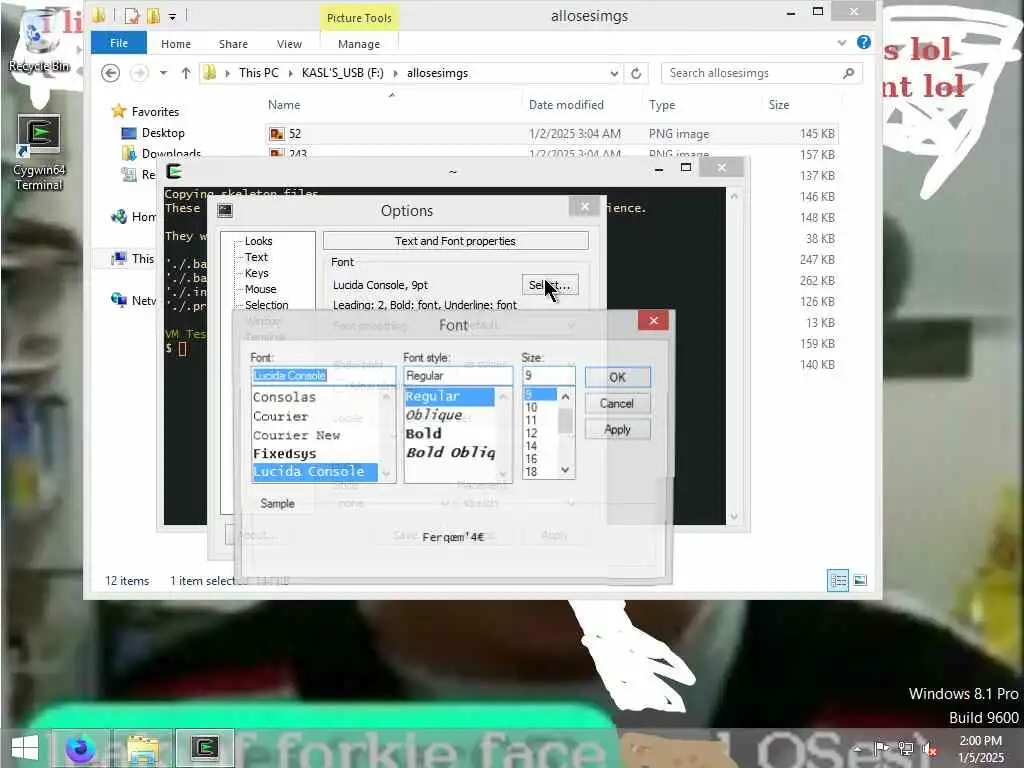Click the Select... button in Options dialog
Image resolution: width=1024 pixels, height=768 pixels.
[x=550, y=285]
